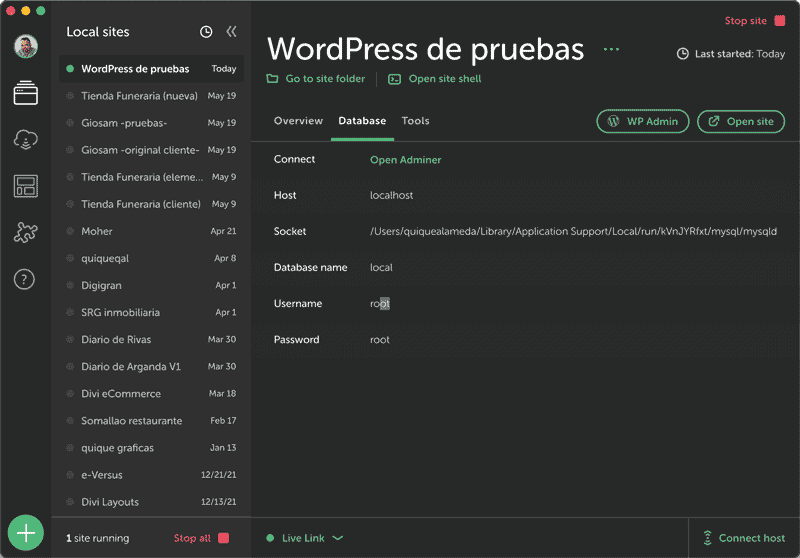Image resolution: width=800 pixels, height=558 pixels.
Task: Click the Username value root
Action: (x=380, y=303)
